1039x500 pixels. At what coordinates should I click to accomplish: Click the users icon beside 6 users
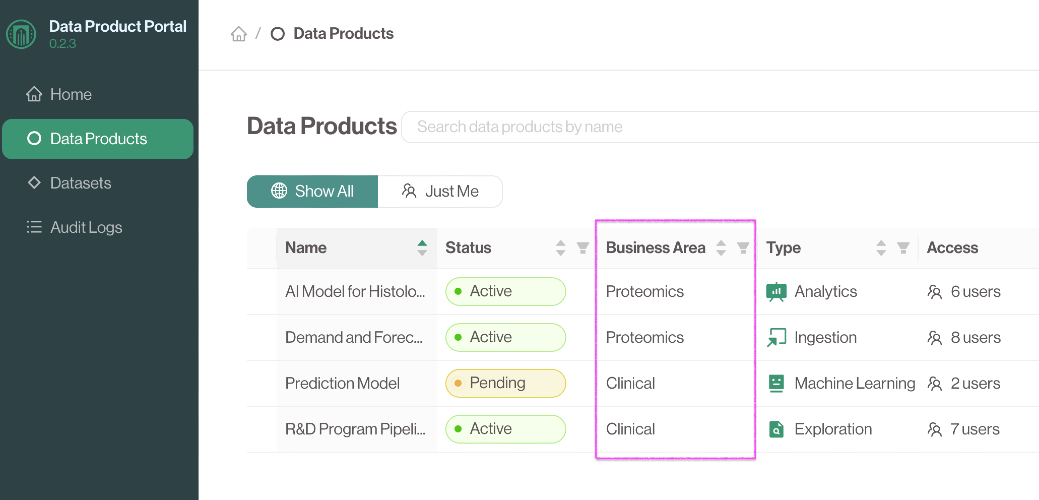tap(935, 291)
